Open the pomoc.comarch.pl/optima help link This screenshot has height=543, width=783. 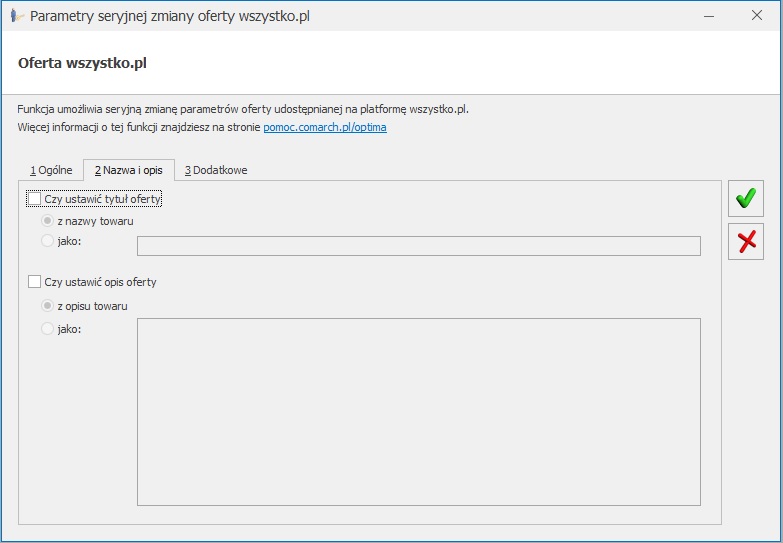coord(325,127)
